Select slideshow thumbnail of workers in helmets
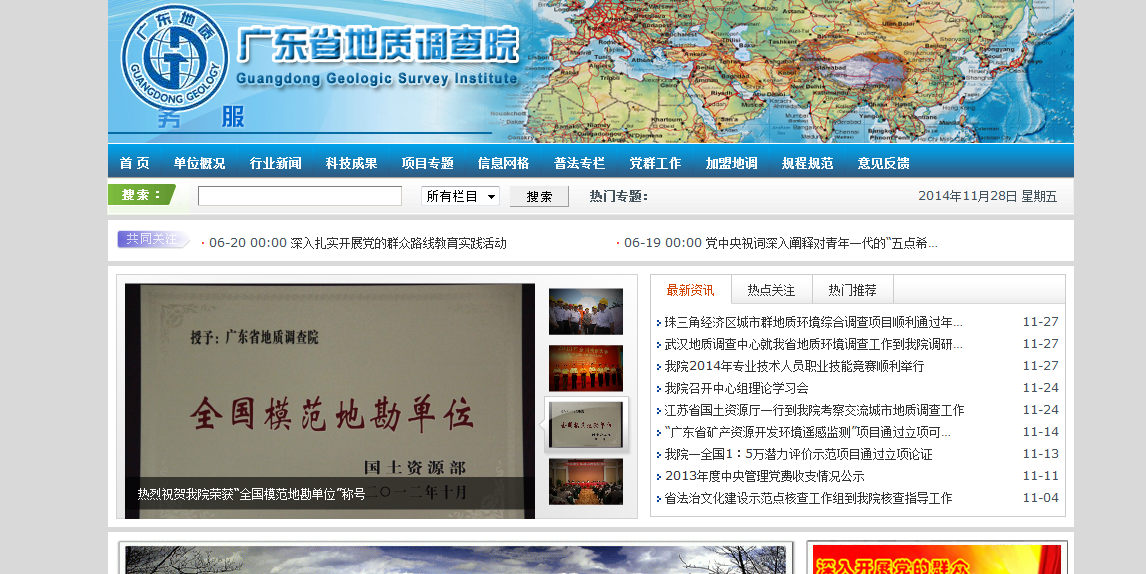The width and height of the screenshot is (1146, 574). click(x=585, y=311)
